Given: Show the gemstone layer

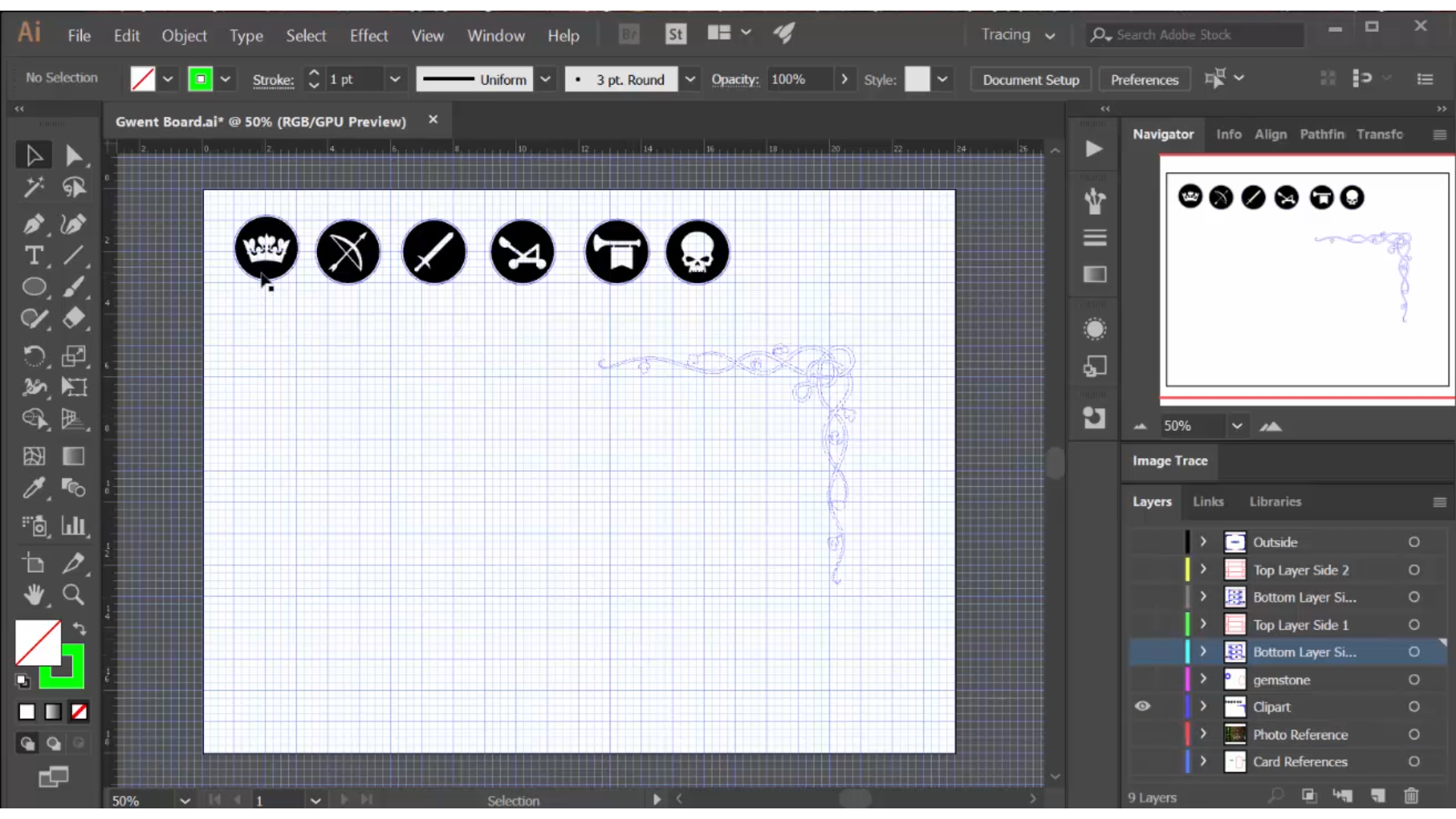Looking at the screenshot, I should 1143,679.
